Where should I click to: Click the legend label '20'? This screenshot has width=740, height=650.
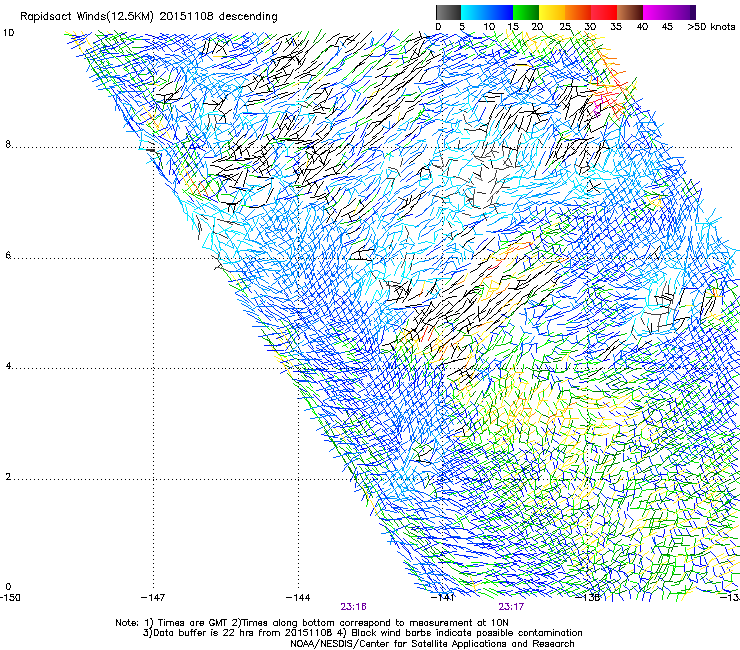click(x=537, y=27)
